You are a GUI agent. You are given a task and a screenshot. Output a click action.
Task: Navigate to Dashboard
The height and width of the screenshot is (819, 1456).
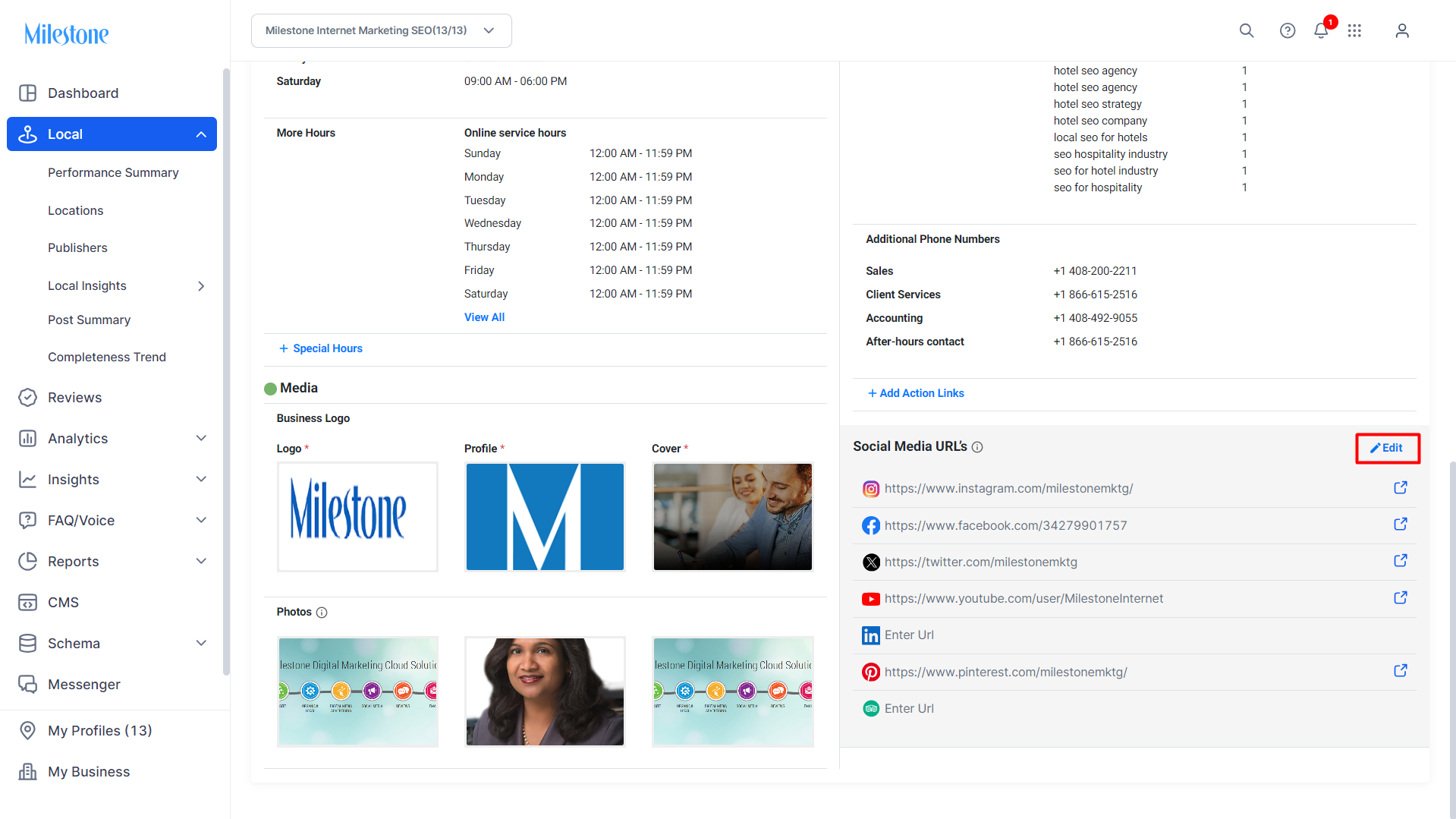tap(83, 93)
